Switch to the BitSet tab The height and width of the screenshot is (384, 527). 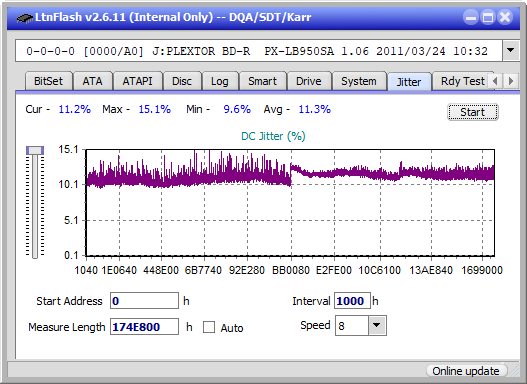click(48, 81)
